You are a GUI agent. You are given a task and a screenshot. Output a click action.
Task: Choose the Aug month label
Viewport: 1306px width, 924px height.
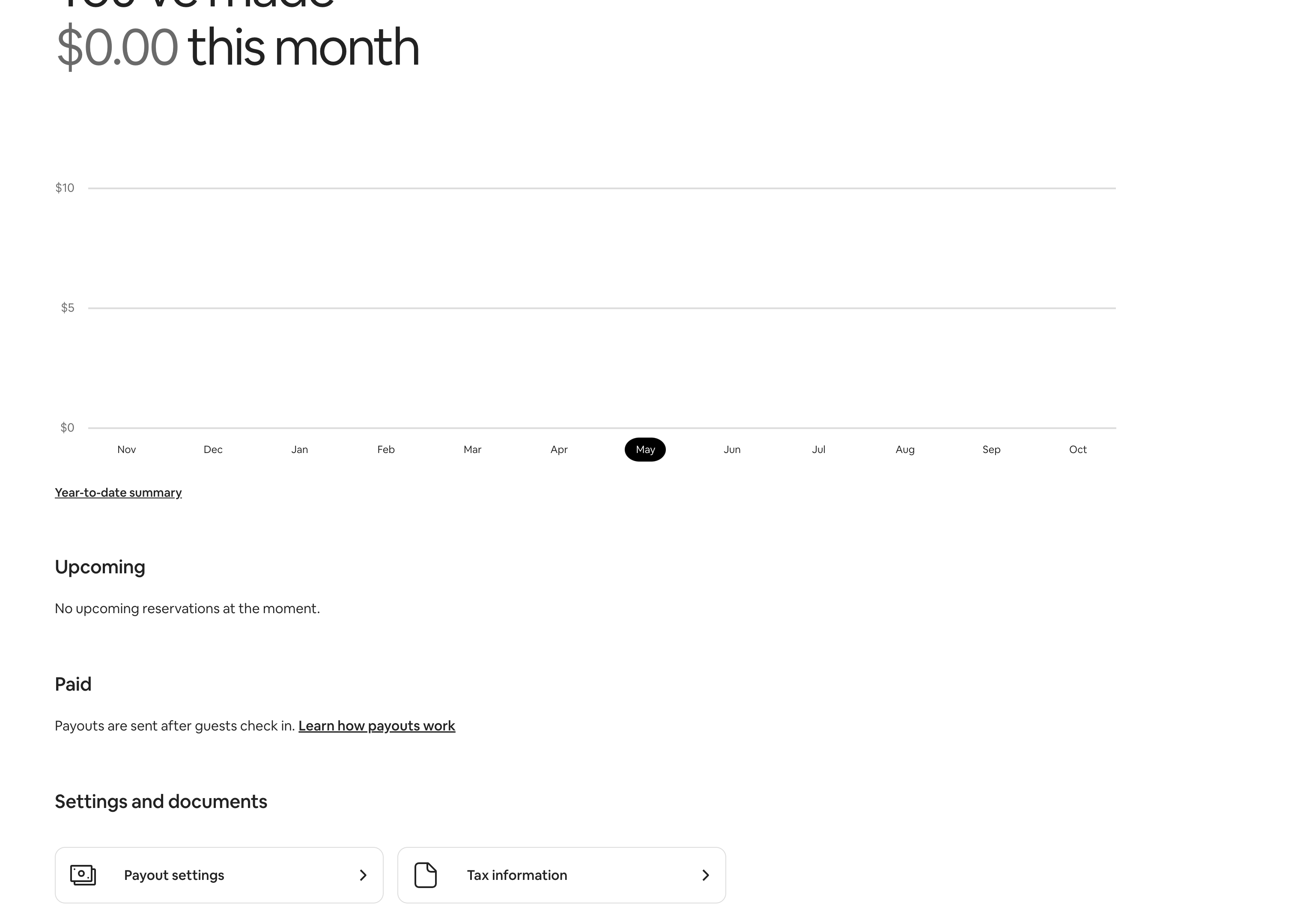[x=905, y=450]
